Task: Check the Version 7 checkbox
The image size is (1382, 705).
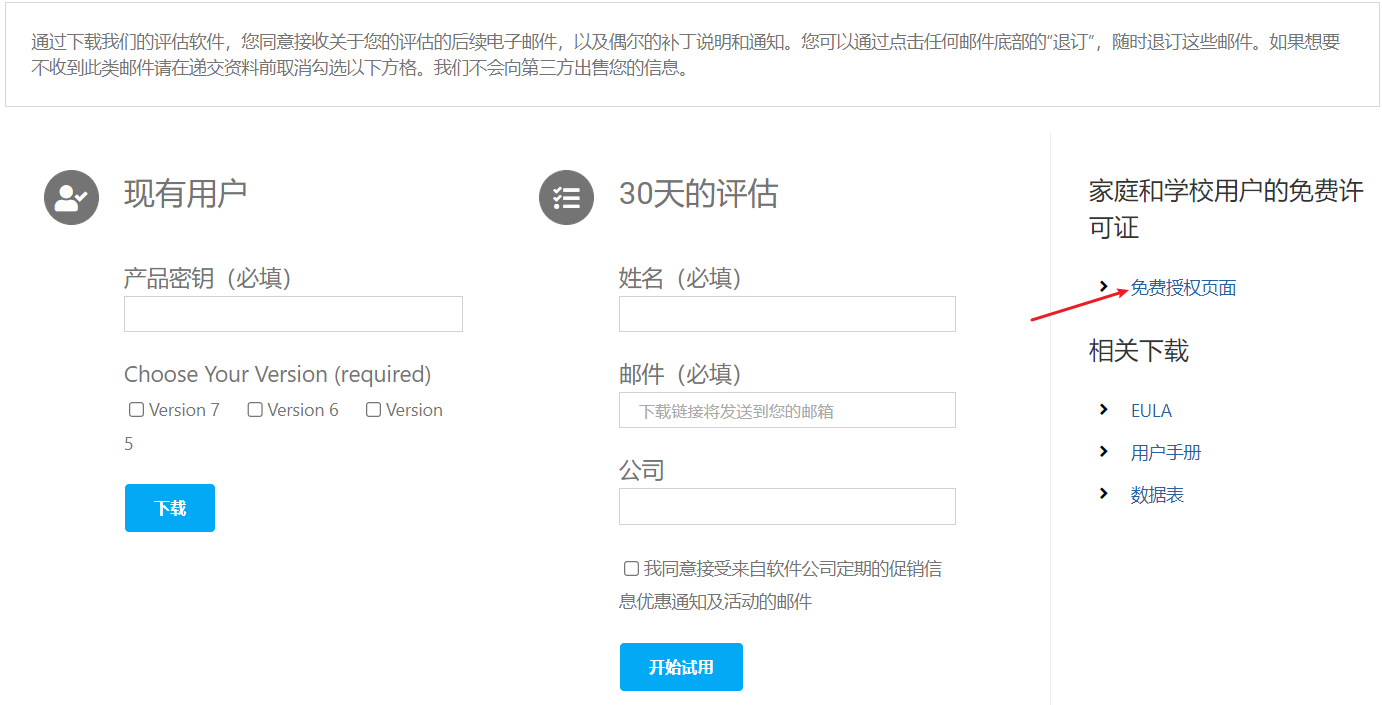Action: click(136, 409)
